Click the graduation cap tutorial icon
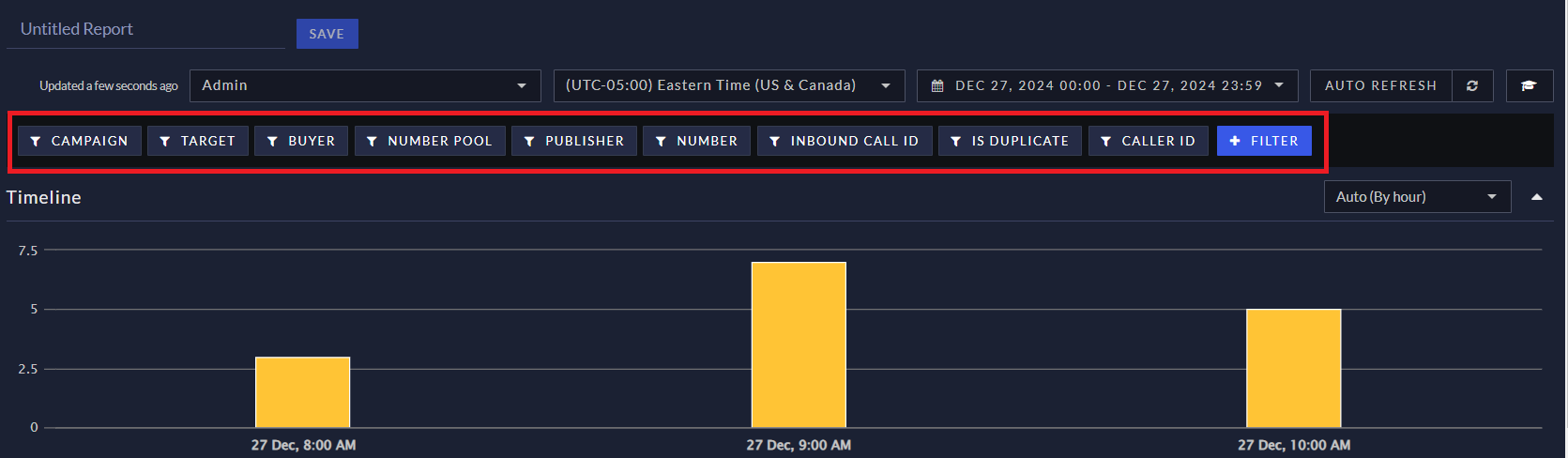Image resolution: width=1568 pixels, height=458 pixels. [x=1529, y=85]
